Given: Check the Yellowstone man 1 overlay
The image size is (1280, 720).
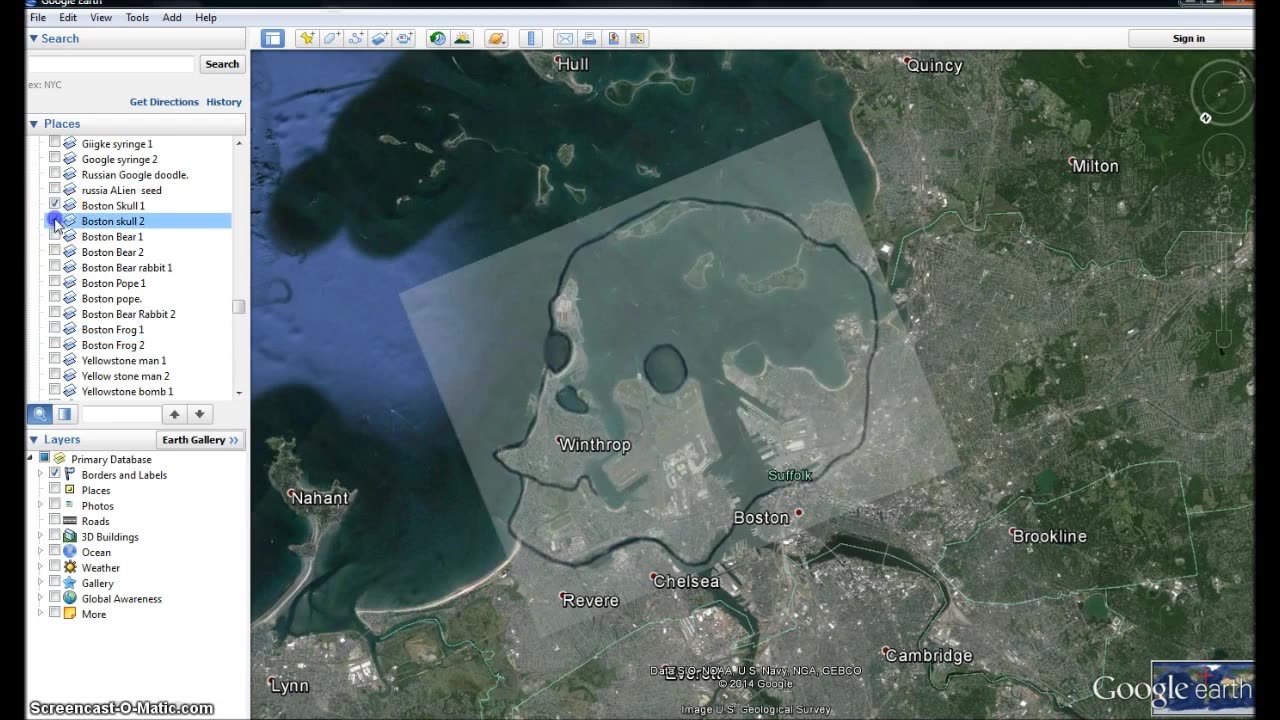Looking at the screenshot, I should (x=55, y=359).
